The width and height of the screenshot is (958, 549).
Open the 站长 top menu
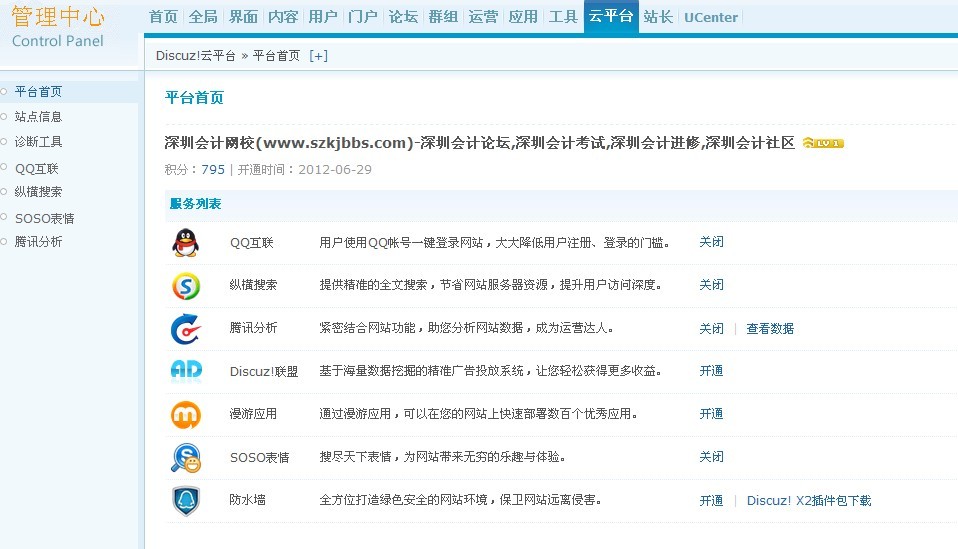(x=658, y=16)
